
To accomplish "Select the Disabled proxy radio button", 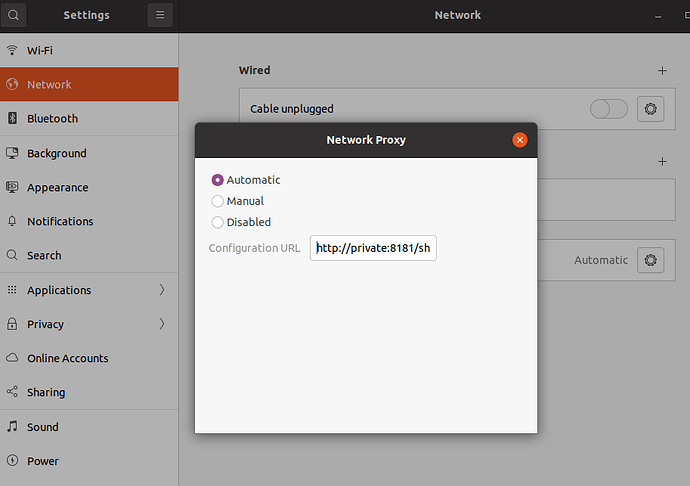I will point(217,222).
